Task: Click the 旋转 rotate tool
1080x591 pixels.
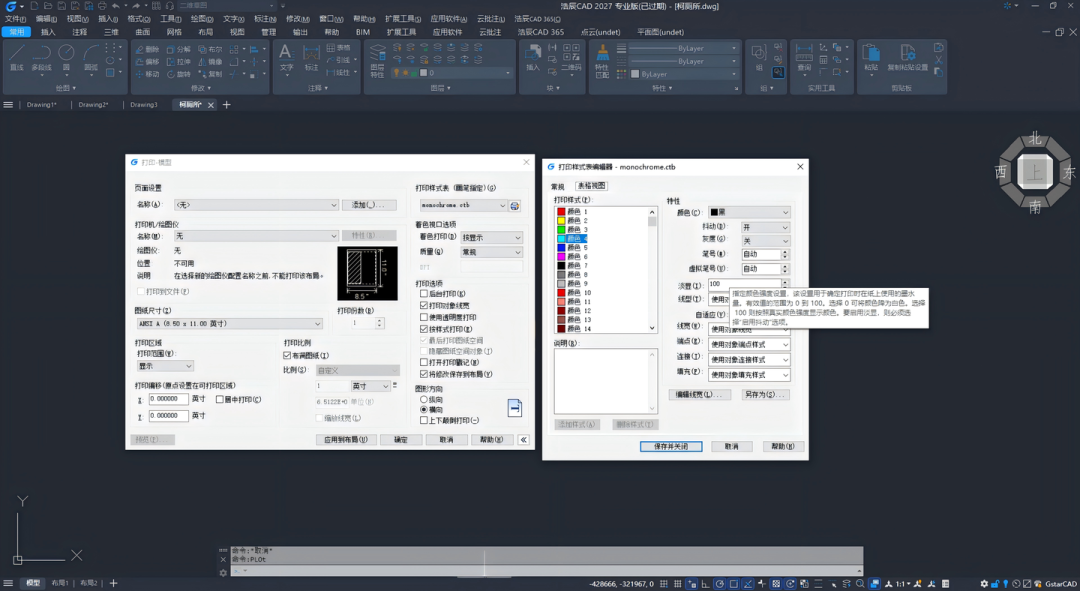Action: pos(179,74)
